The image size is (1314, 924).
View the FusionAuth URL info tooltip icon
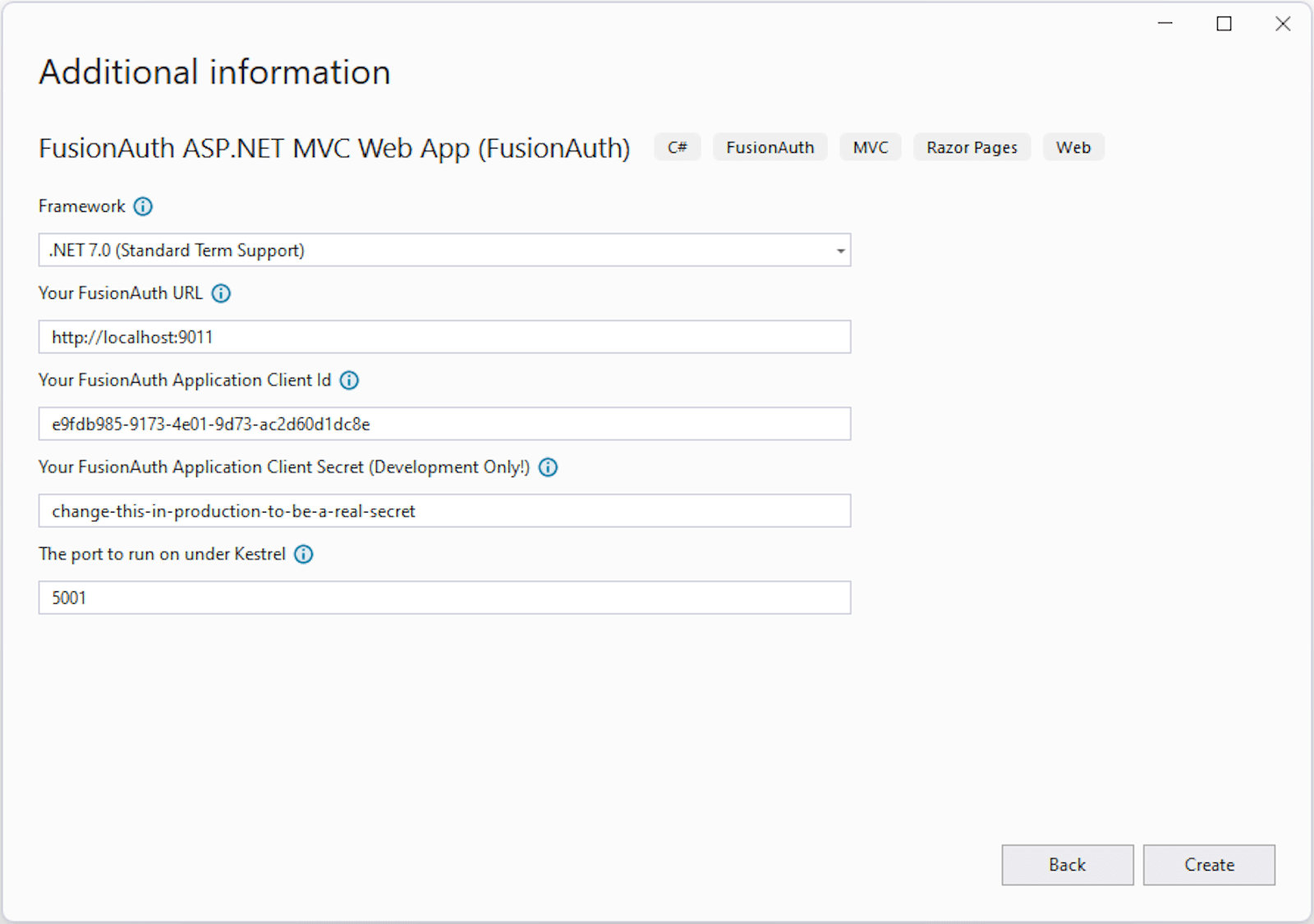(220, 293)
